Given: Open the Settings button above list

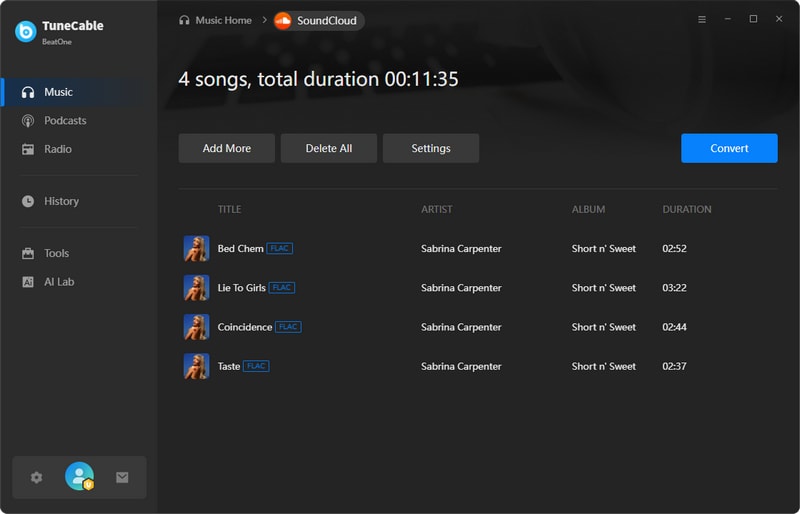Looking at the screenshot, I should click(431, 148).
